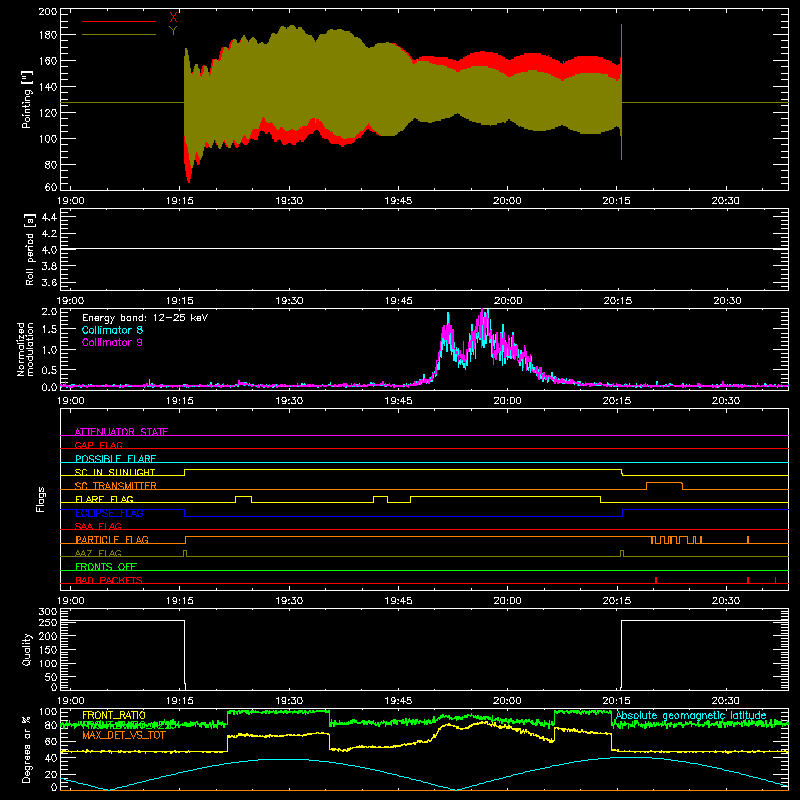Select the X legend label
This screenshot has width=800, height=800.
click(173, 18)
